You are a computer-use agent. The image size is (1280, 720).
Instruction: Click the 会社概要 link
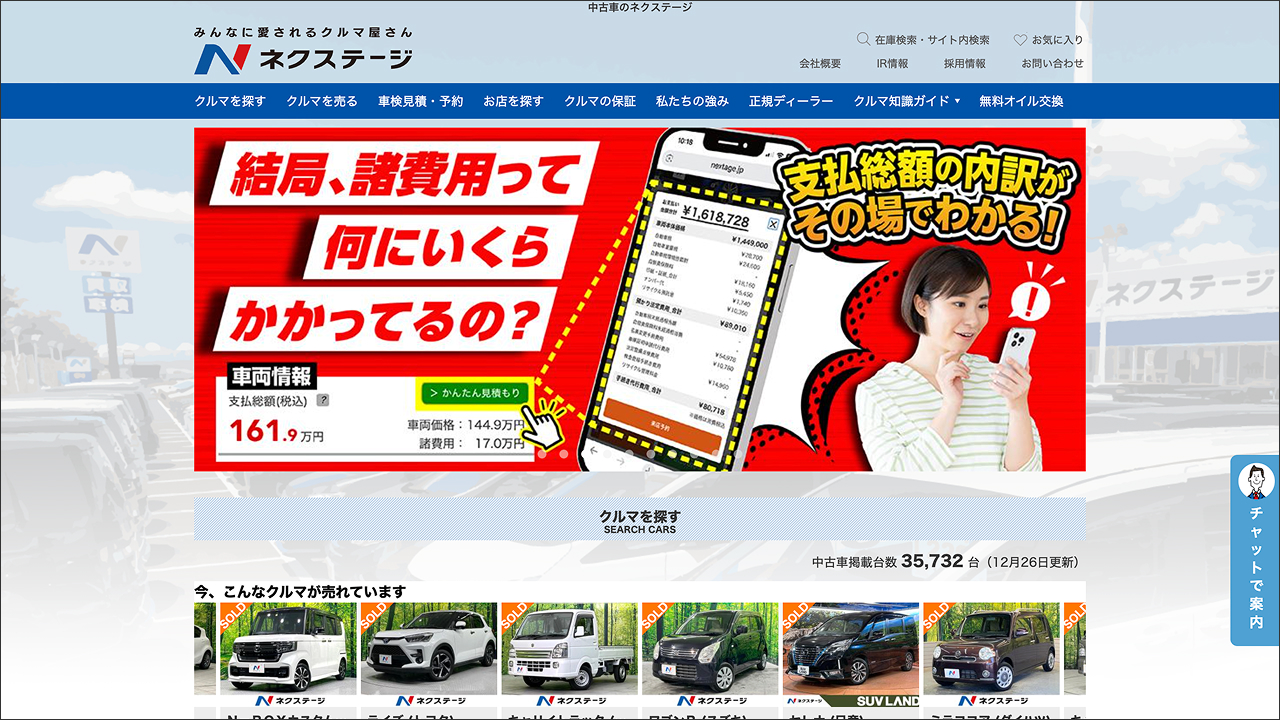(818, 62)
